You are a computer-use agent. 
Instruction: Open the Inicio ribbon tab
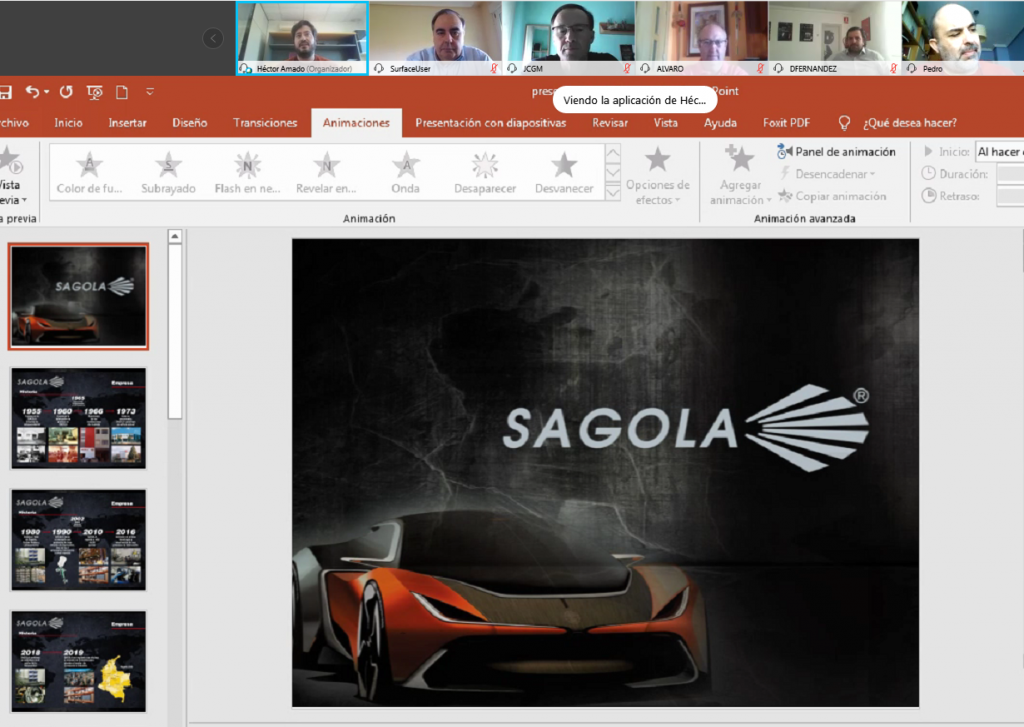tap(69, 123)
